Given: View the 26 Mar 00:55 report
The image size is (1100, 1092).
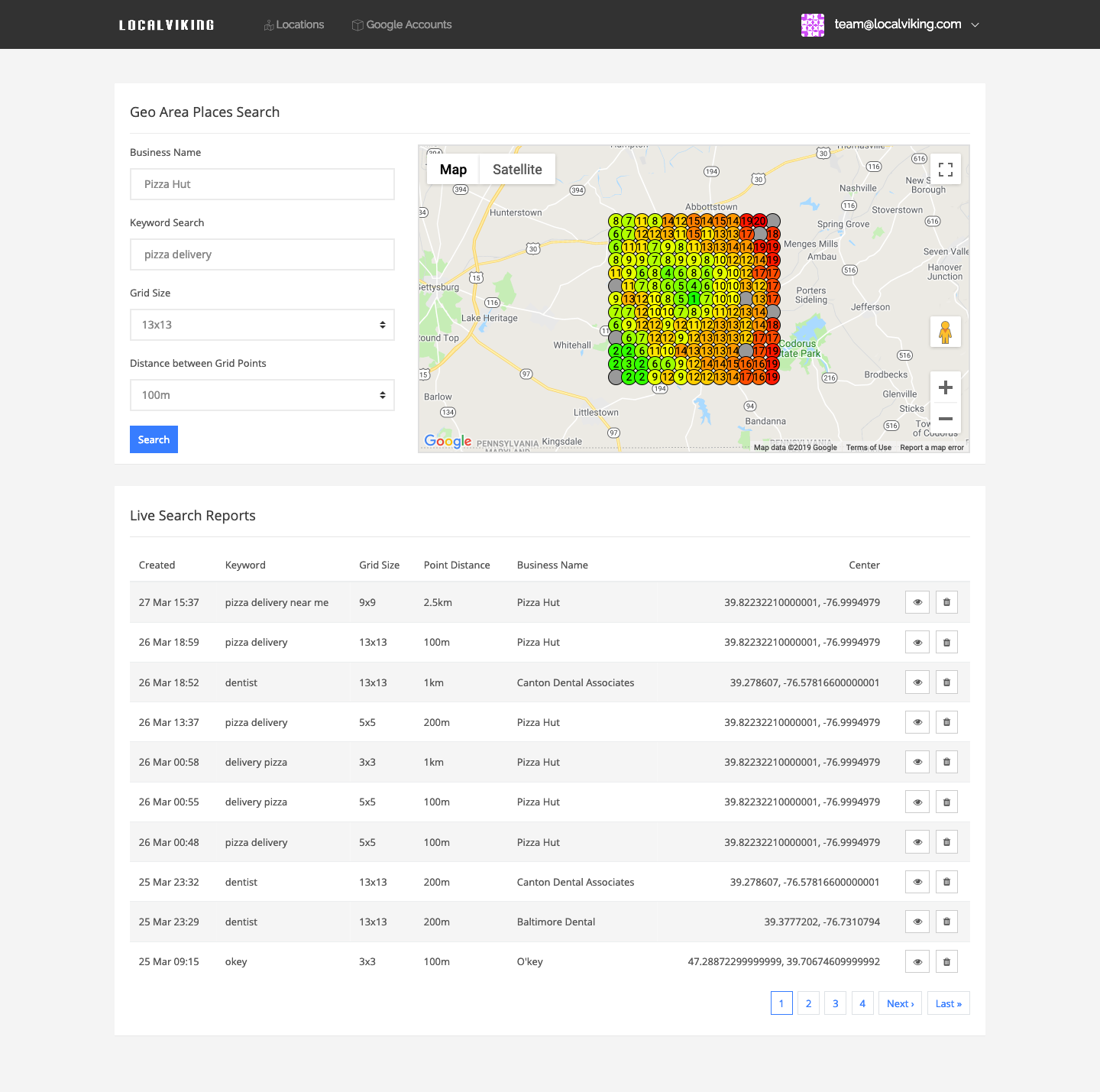Looking at the screenshot, I should (917, 802).
